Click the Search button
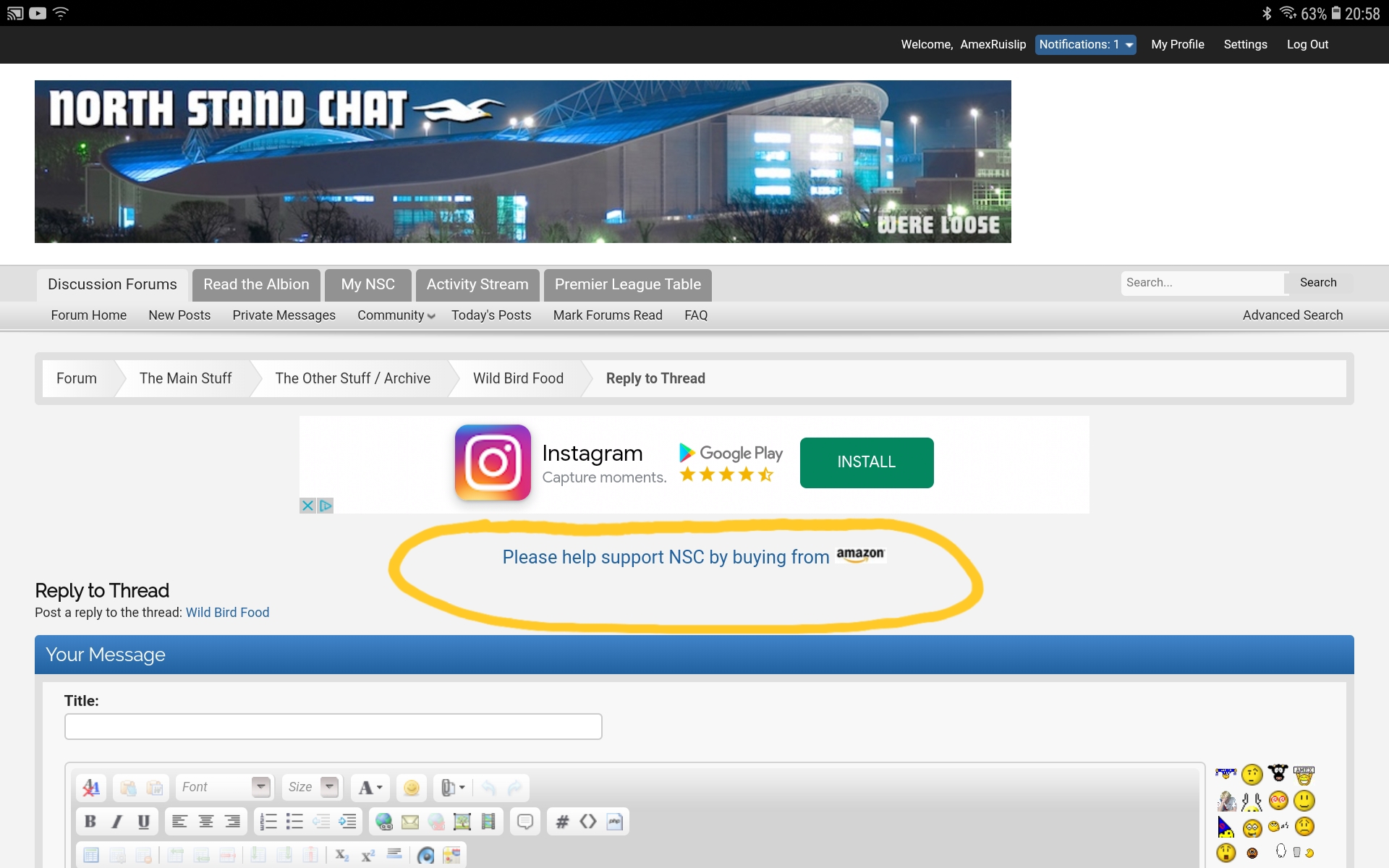Image resolution: width=1389 pixels, height=868 pixels. [x=1318, y=283]
